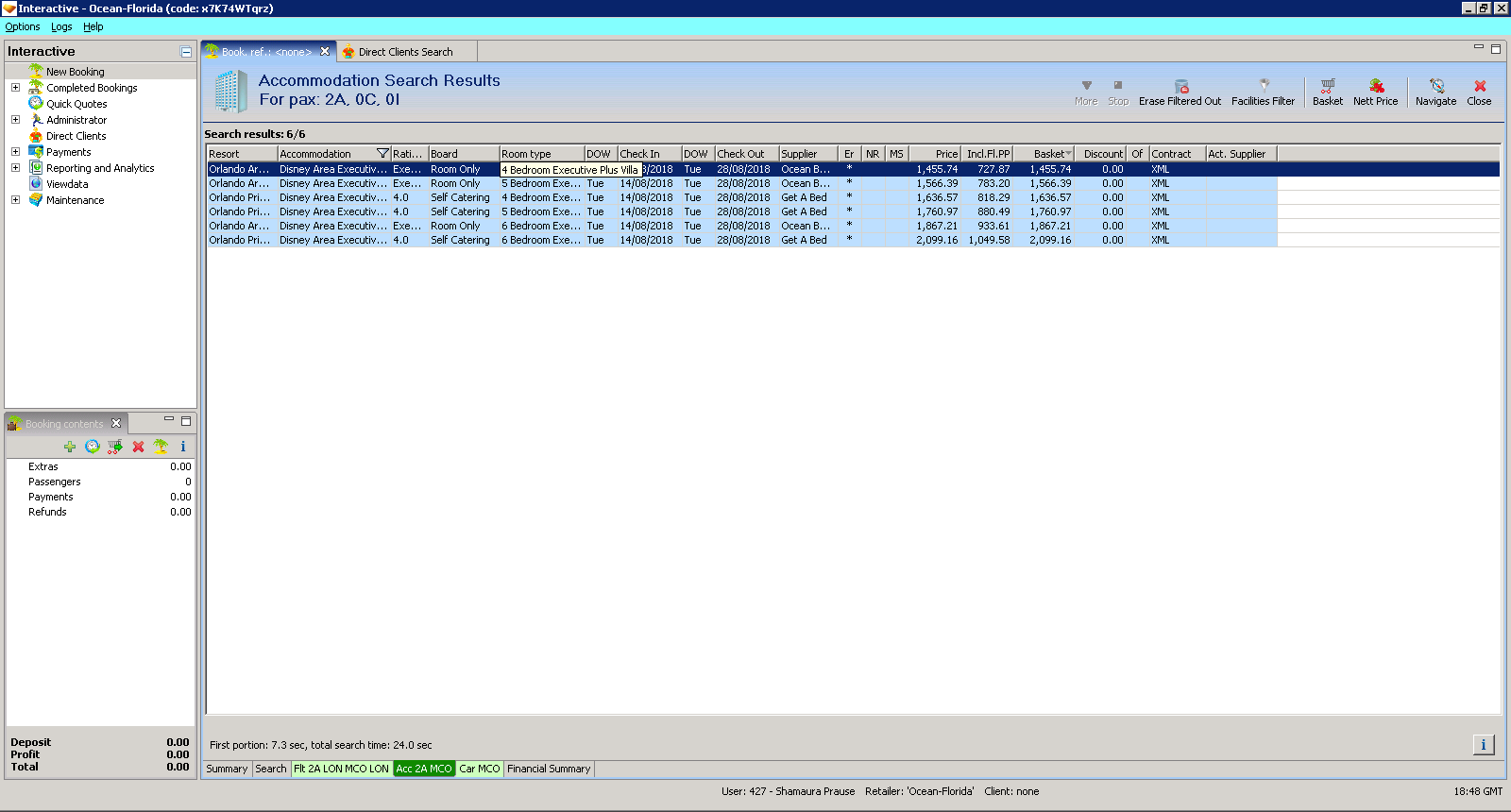
Task: Click the Quick Quotes clock icon
Action: click(36, 103)
